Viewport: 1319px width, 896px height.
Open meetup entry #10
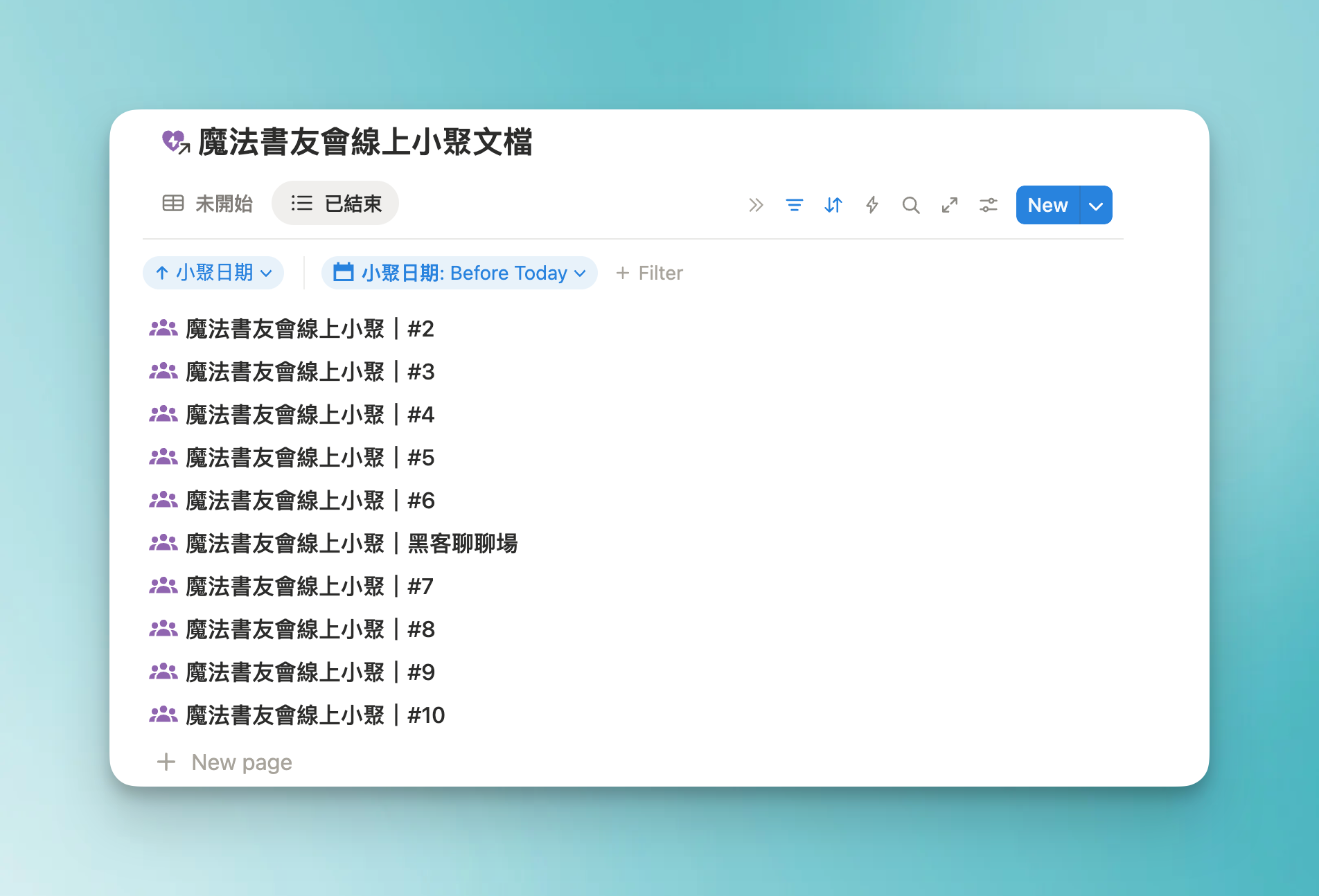click(x=315, y=715)
